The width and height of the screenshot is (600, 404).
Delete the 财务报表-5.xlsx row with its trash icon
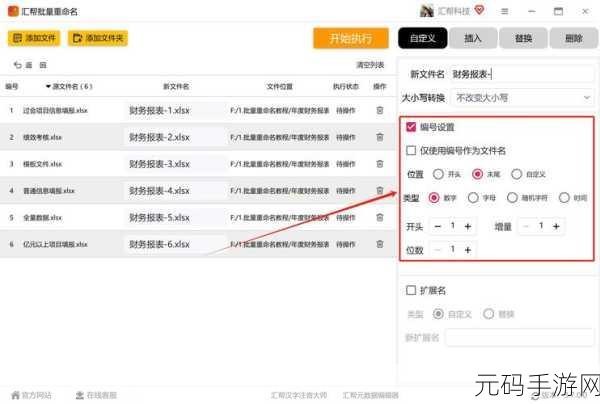380,217
